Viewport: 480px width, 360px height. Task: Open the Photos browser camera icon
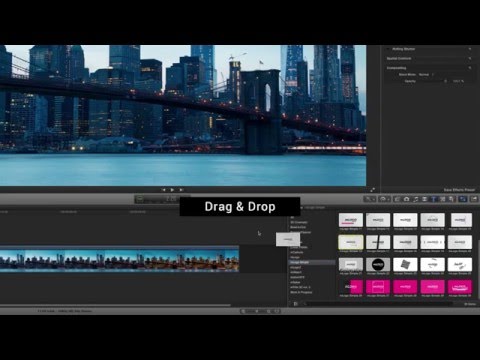pos(406,199)
